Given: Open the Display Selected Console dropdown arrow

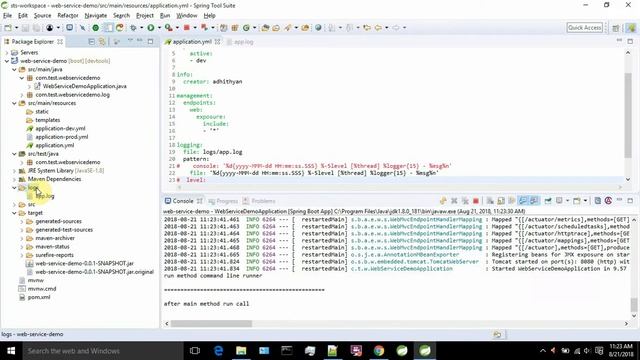Looking at the screenshot, I should pyautogui.click(x=567, y=201).
